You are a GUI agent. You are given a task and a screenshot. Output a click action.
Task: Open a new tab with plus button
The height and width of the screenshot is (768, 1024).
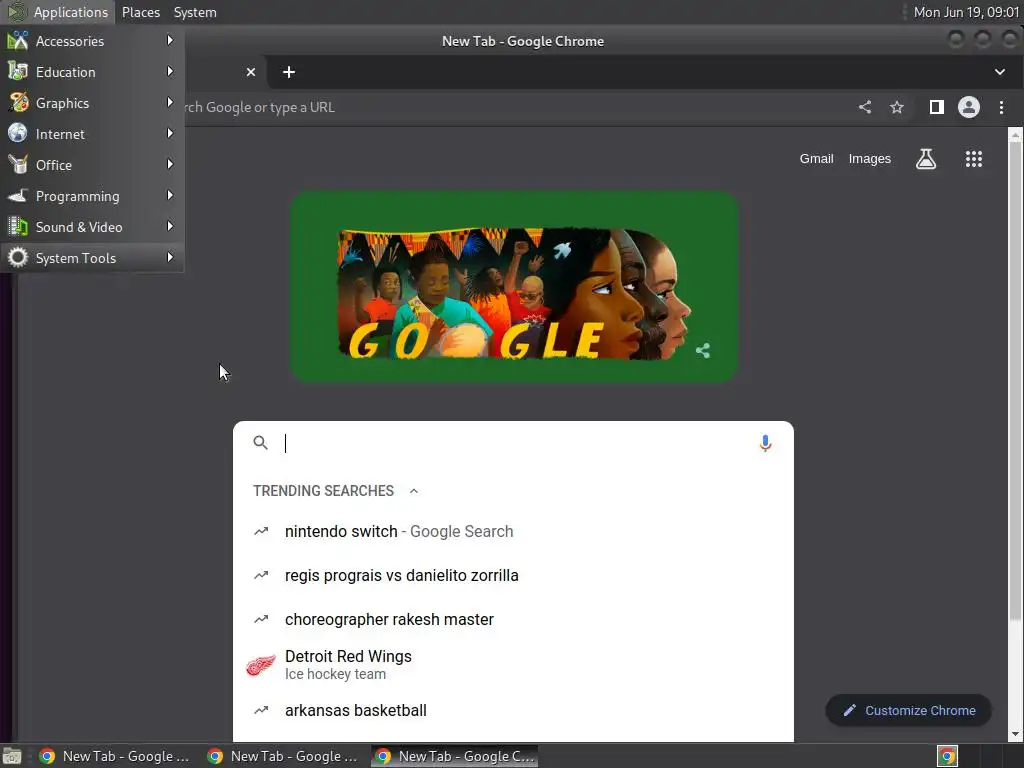[x=289, y=72]
